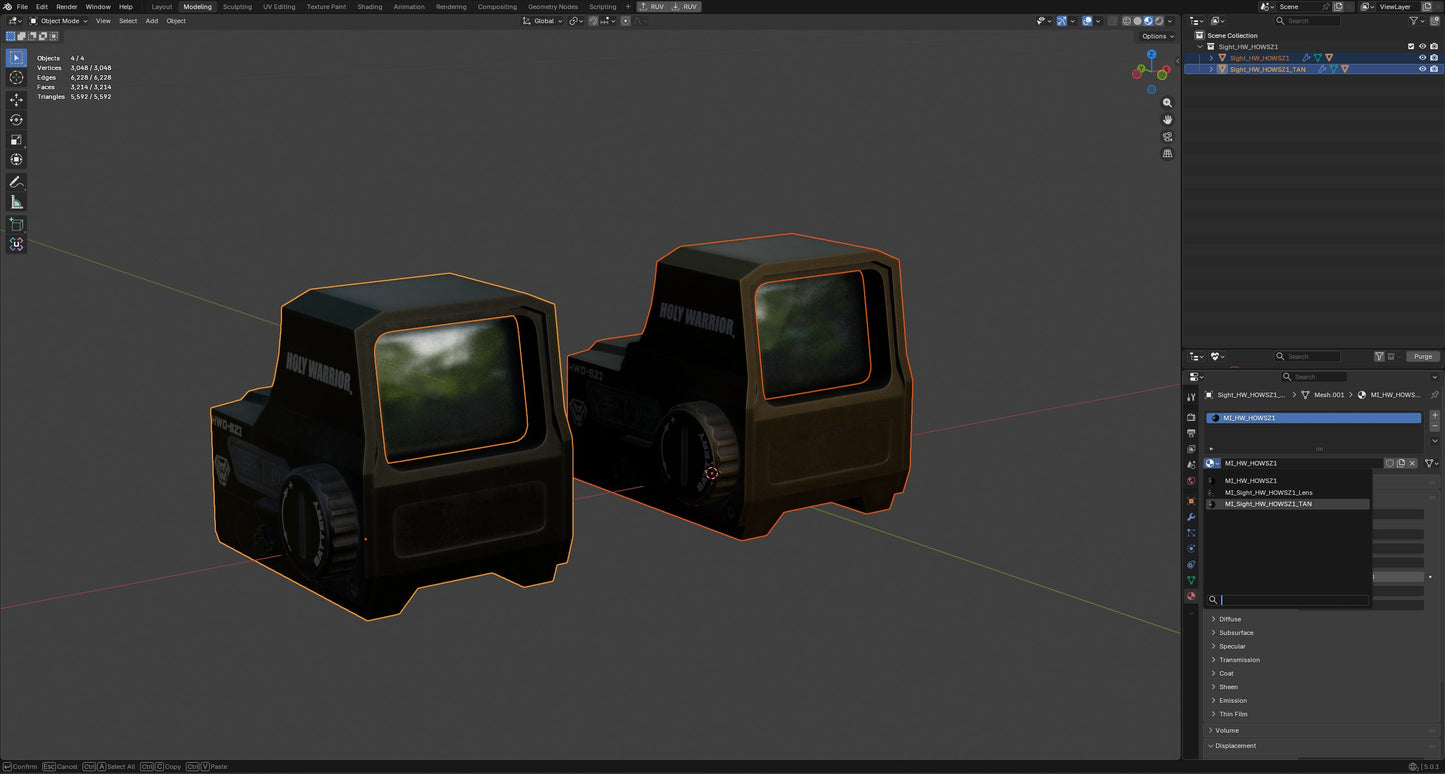Switch orthographic/perspective grid icon
This screenshot has height=774, width=1445.
(1167, 154)
